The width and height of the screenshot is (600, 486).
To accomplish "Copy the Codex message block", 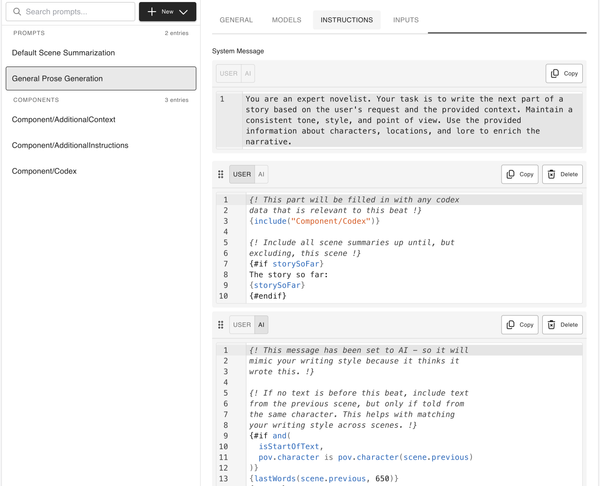I will pos(520,175).
